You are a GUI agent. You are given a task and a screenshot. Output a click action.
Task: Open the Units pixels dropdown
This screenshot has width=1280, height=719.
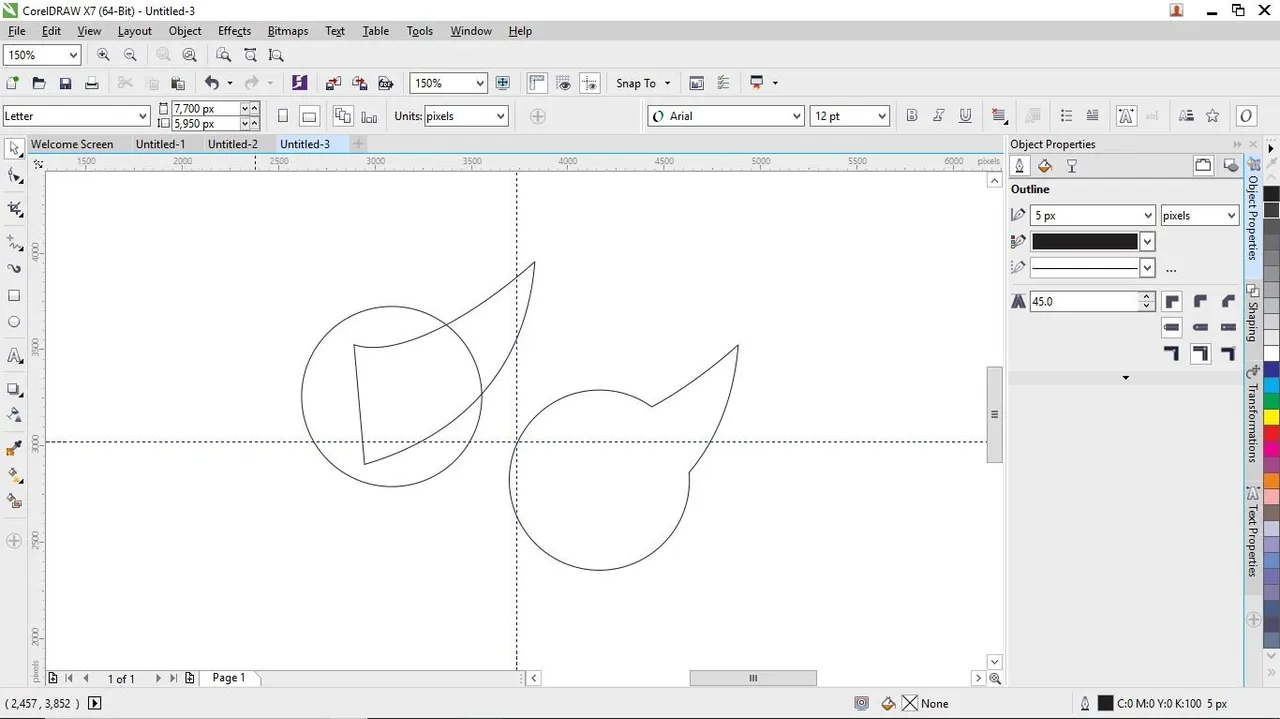tap(500, 116)
